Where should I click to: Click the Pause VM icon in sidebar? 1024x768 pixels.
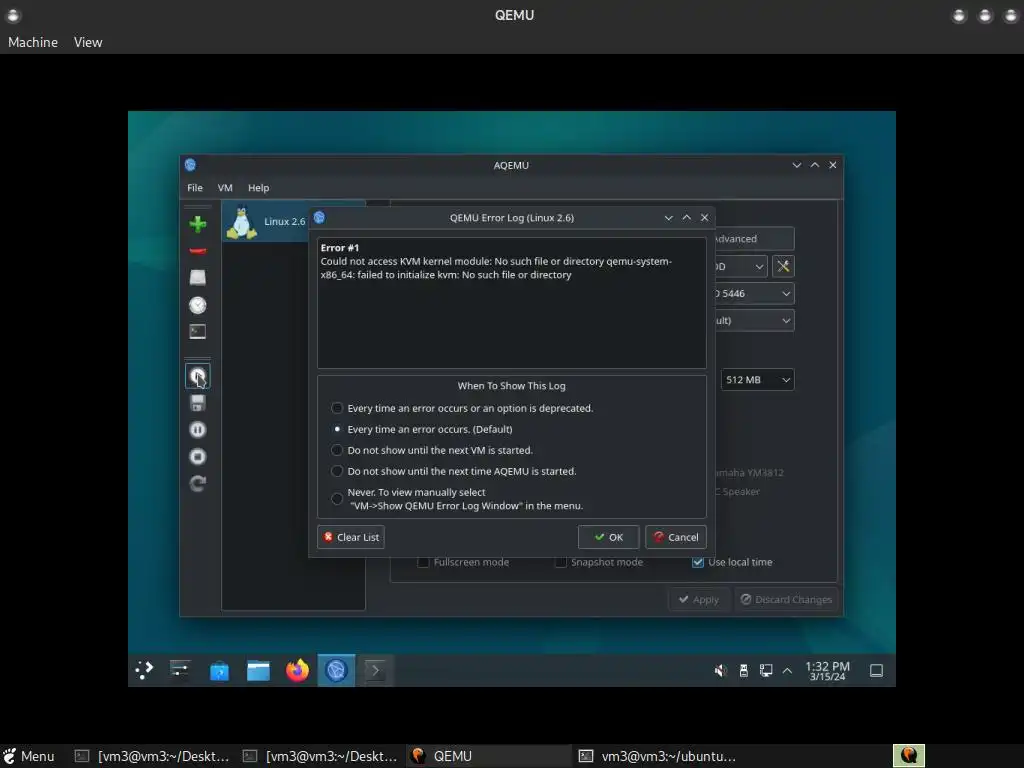[198, 430]
